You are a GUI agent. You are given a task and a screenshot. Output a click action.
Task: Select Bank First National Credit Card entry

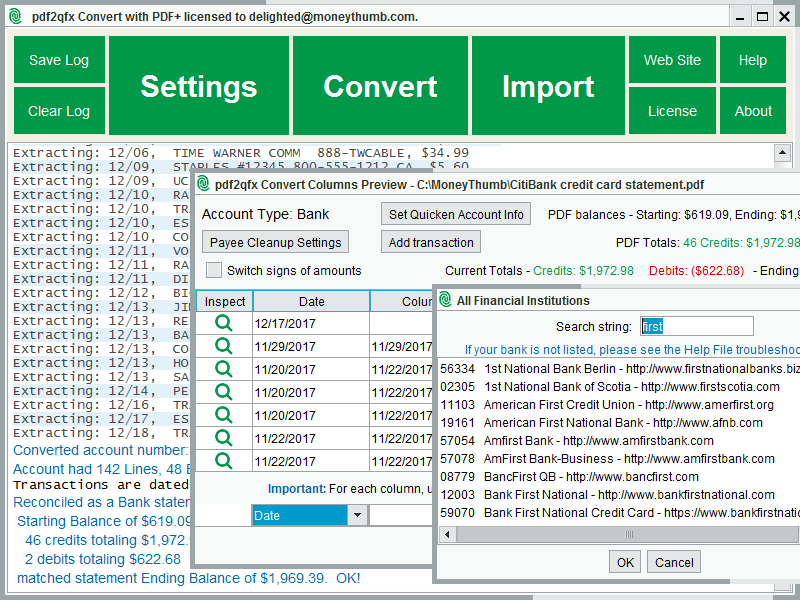click(x=618, y=512)
